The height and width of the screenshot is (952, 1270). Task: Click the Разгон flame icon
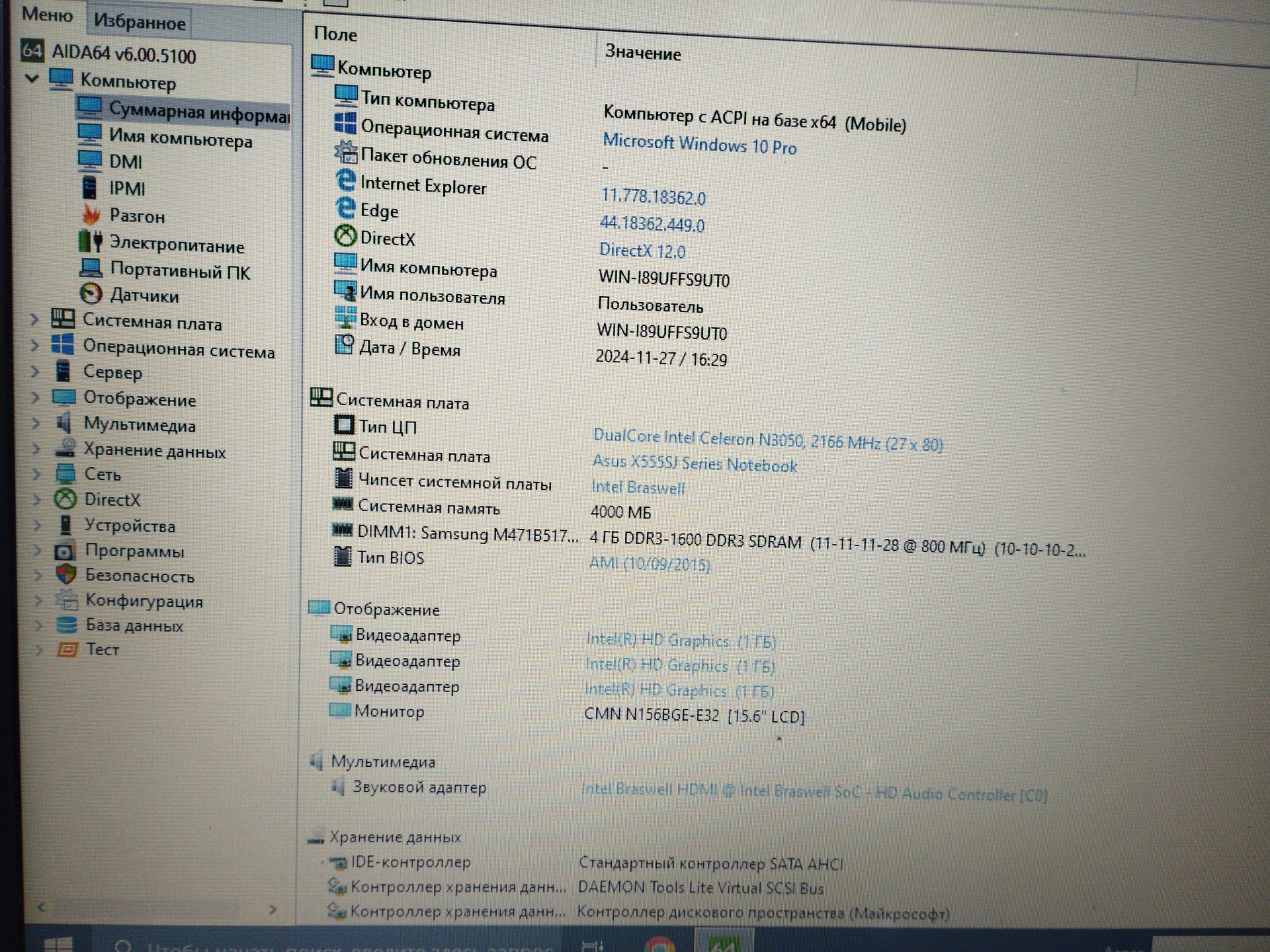(91, 214)
